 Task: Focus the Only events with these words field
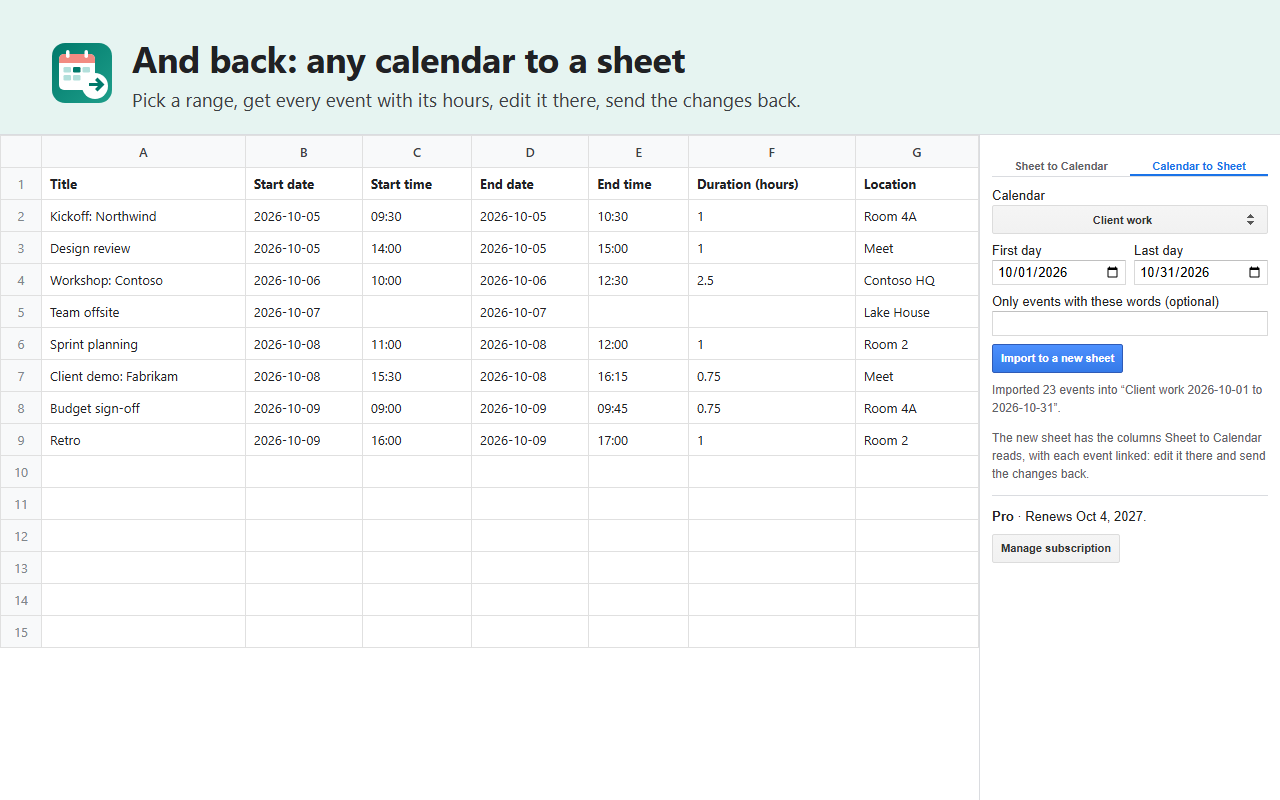1130,323
